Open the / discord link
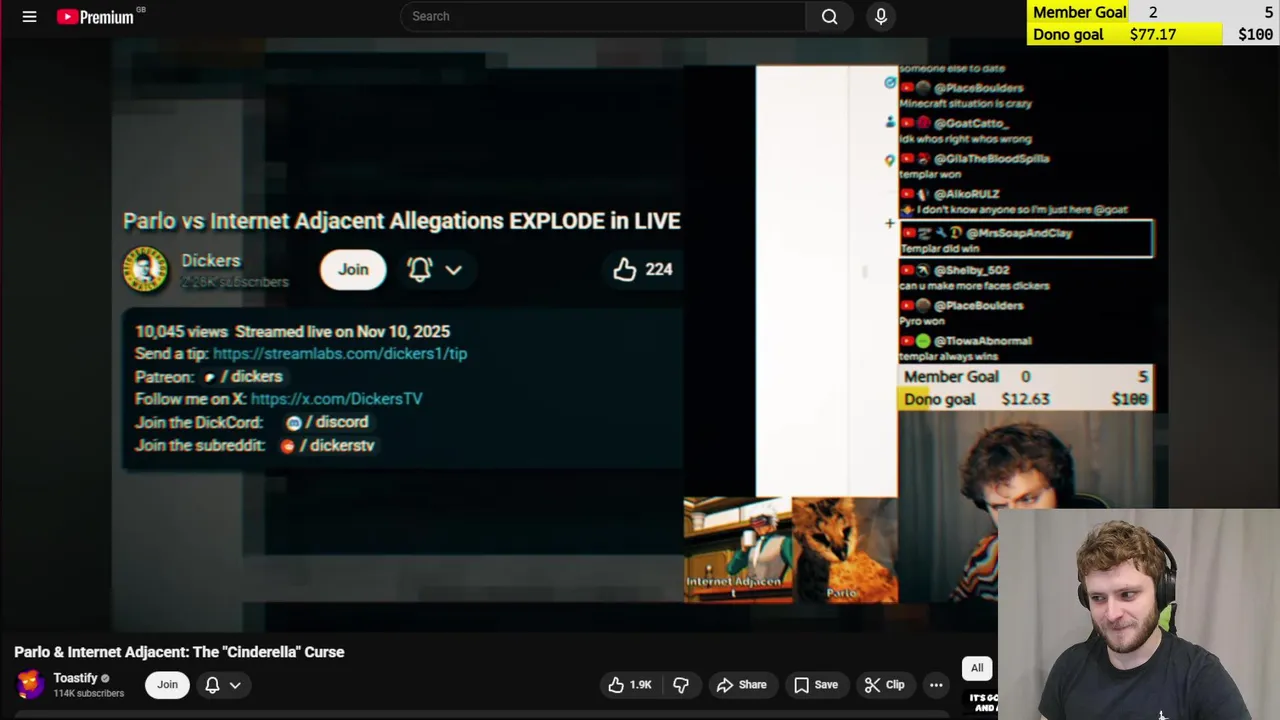Screen dimensions: 1280x720 327,422
